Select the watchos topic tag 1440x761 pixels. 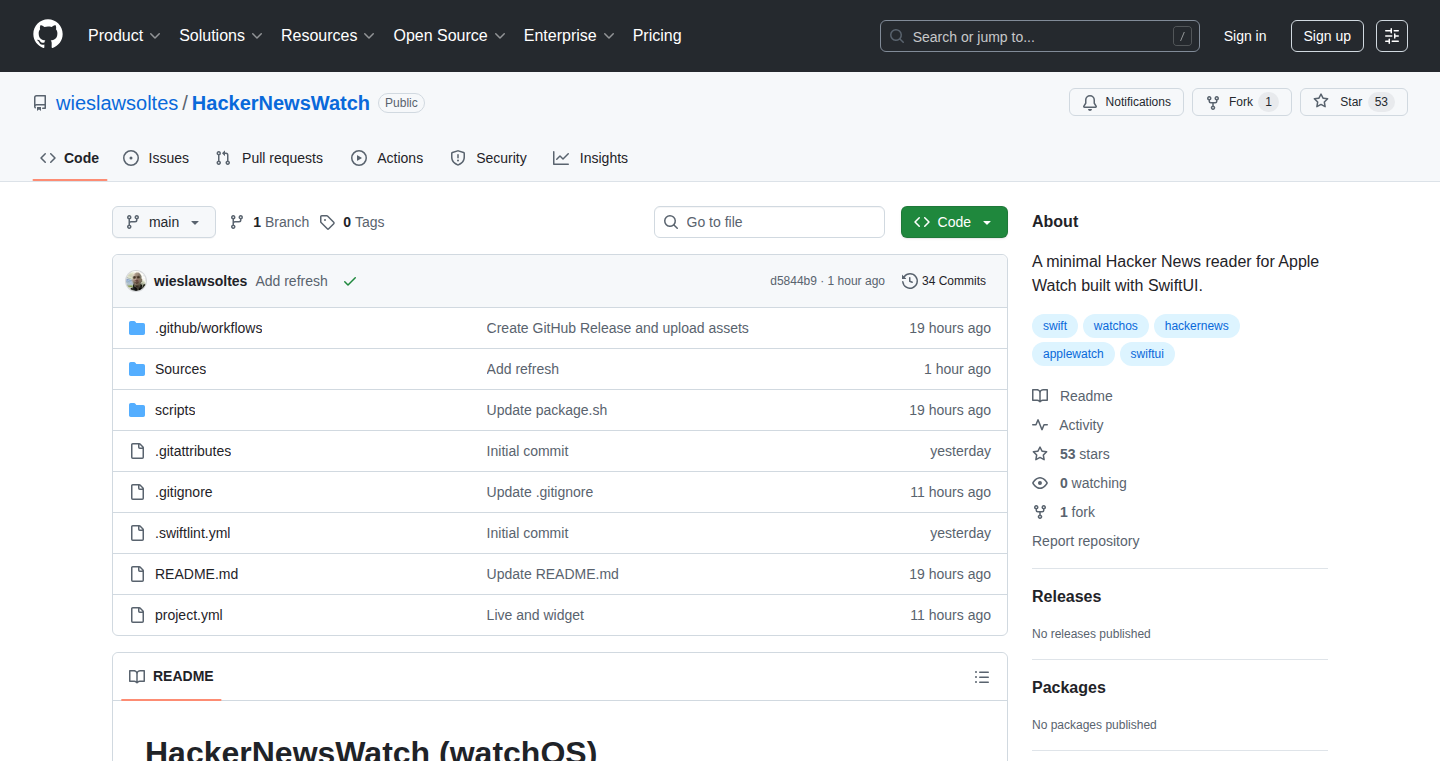(1116, 326)
